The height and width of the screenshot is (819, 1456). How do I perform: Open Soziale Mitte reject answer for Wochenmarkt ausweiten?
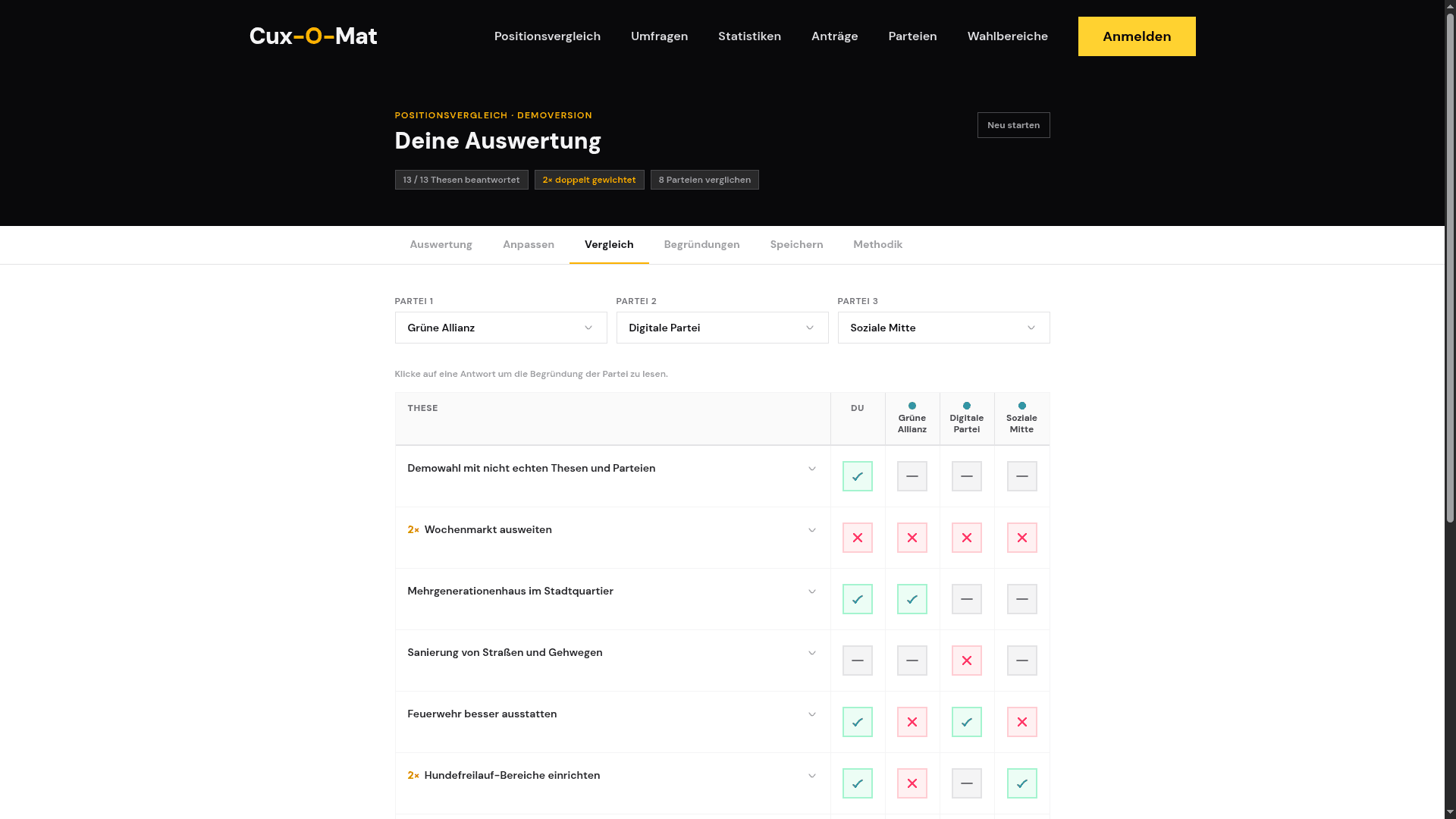point(1021,538)
